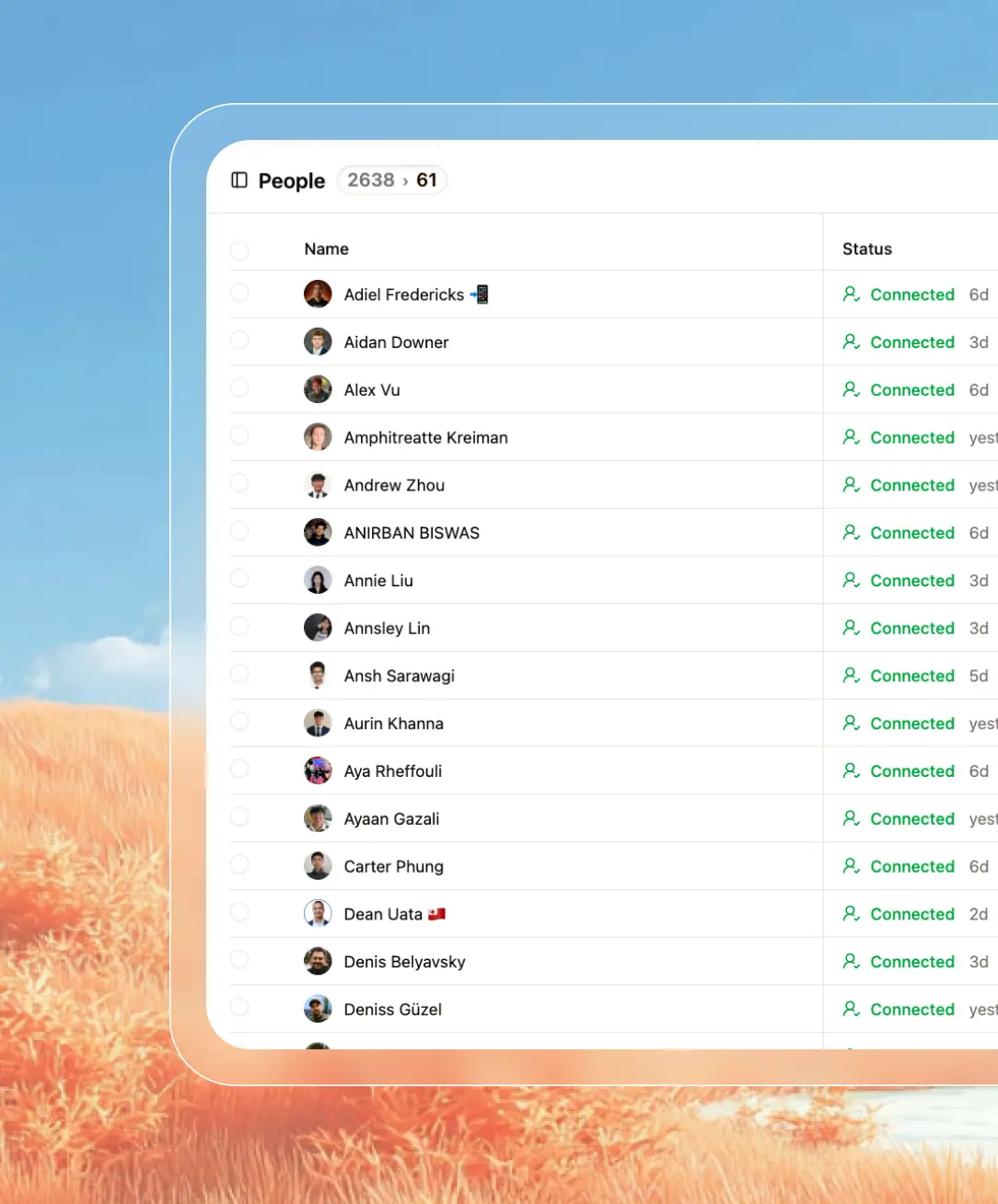Toggle the sidebar panel icon beside People
998x1204 pixels.
point(239,180)
